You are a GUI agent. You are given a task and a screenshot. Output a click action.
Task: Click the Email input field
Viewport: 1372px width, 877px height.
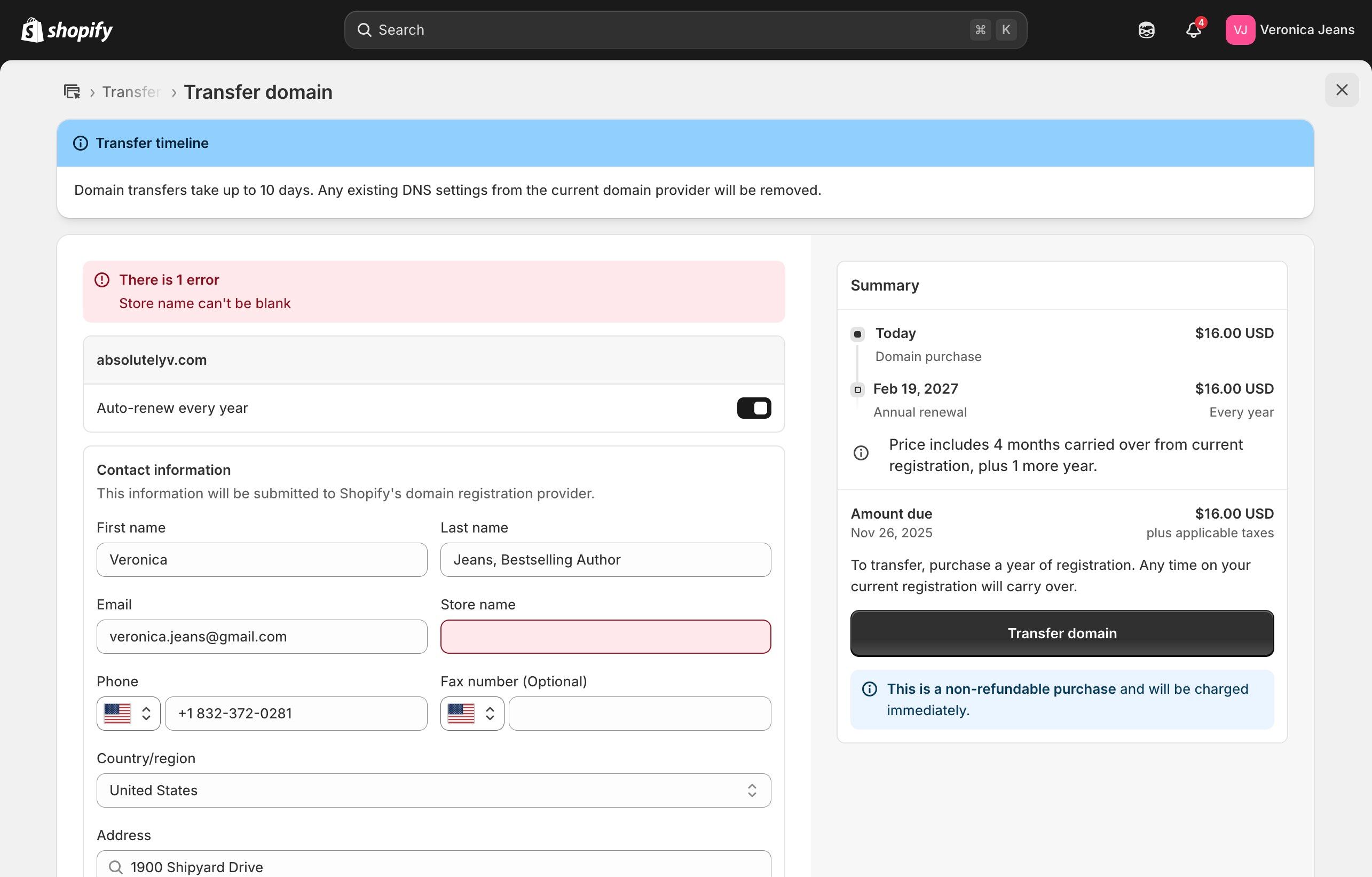tap(262, 636)
